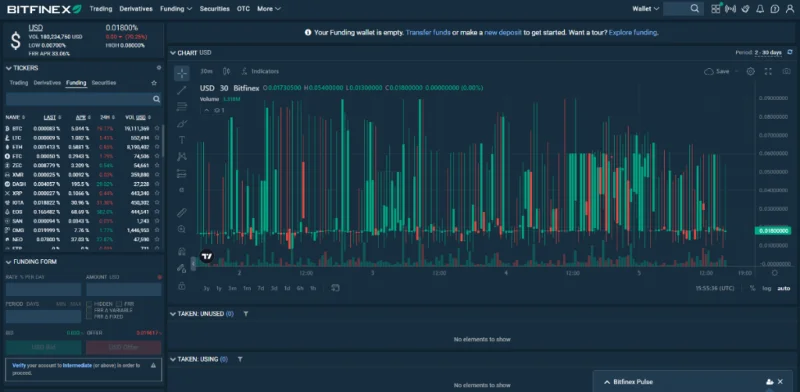Expand the Bitfinex Pulse panel

pos(607,382)
